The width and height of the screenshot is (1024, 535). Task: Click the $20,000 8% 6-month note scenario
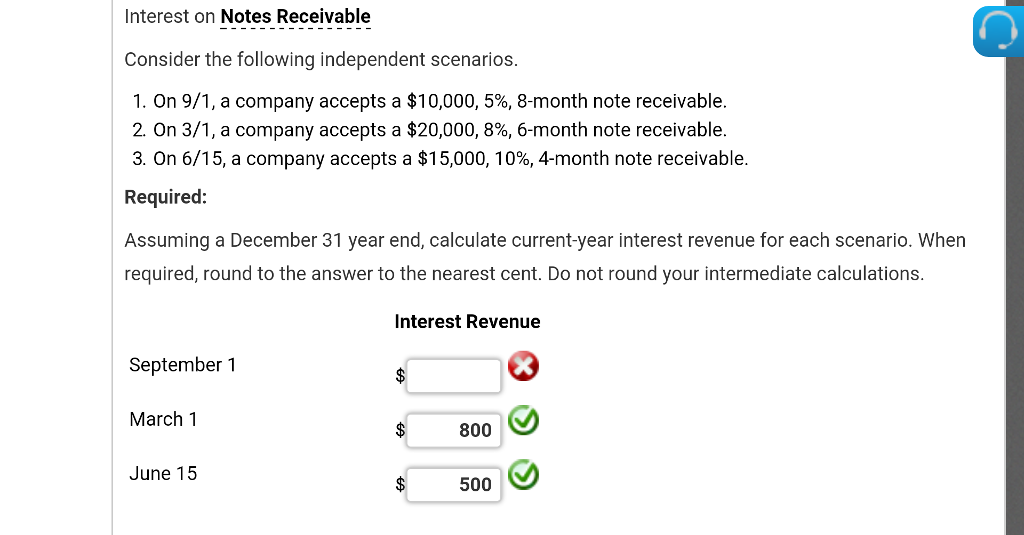[x=440, y=130]
